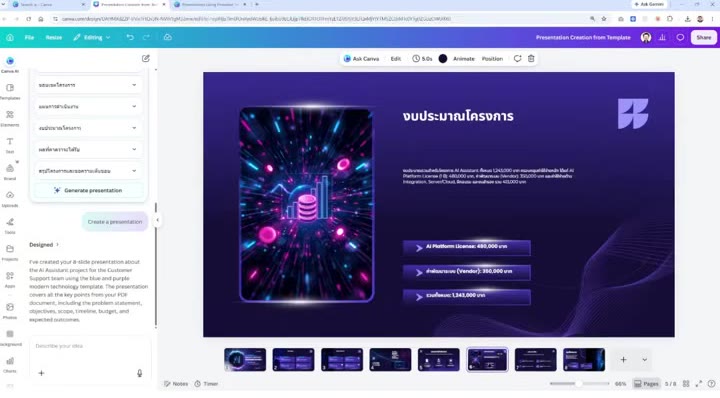Click Edit in the page toolbar

click(x=396, y=59)
